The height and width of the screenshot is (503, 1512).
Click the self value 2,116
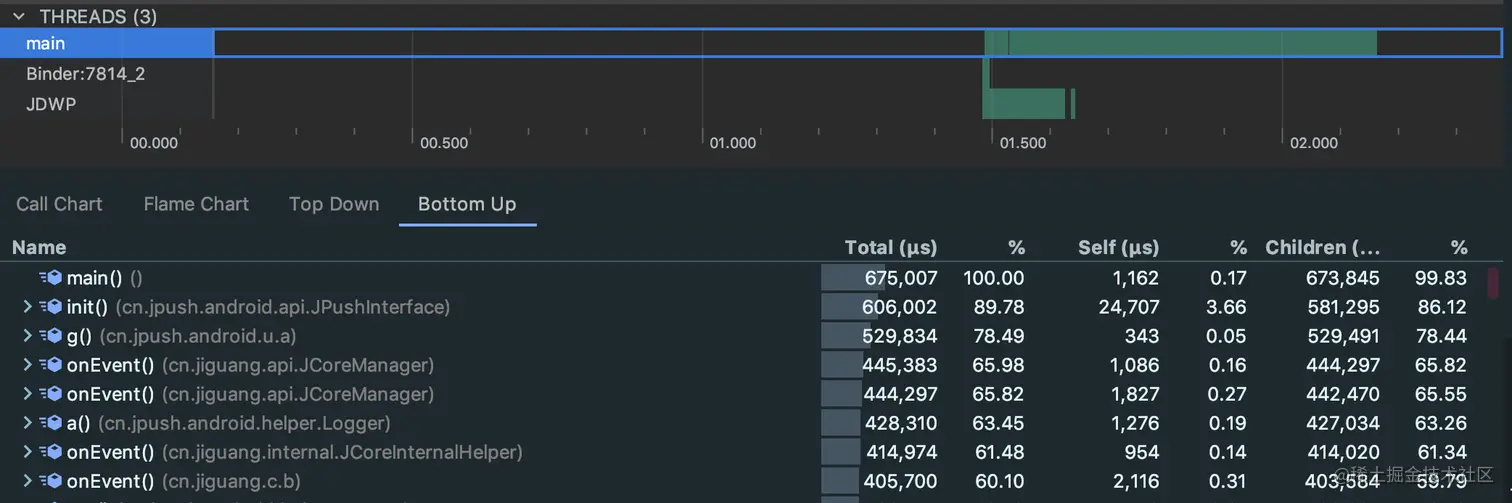point(1134,481)
